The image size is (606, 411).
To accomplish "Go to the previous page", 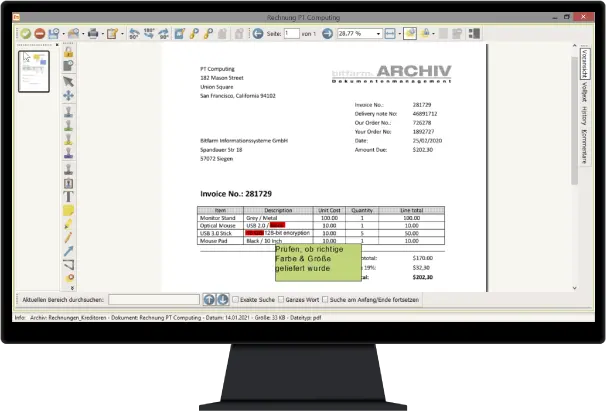I will click(258, 34).
